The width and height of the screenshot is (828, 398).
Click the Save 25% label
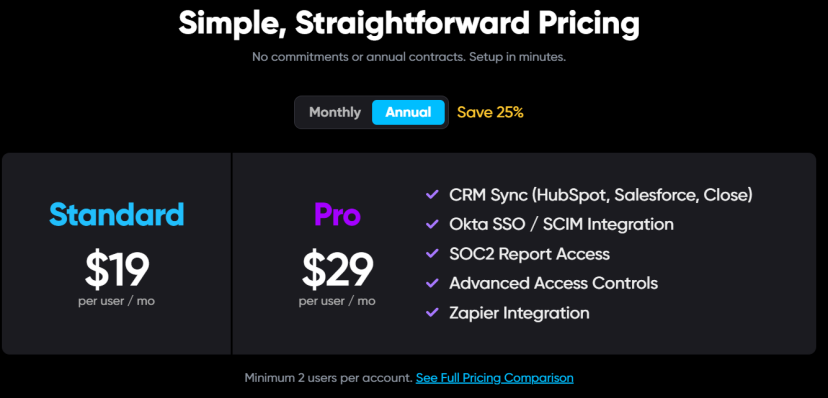click(490, 112)
